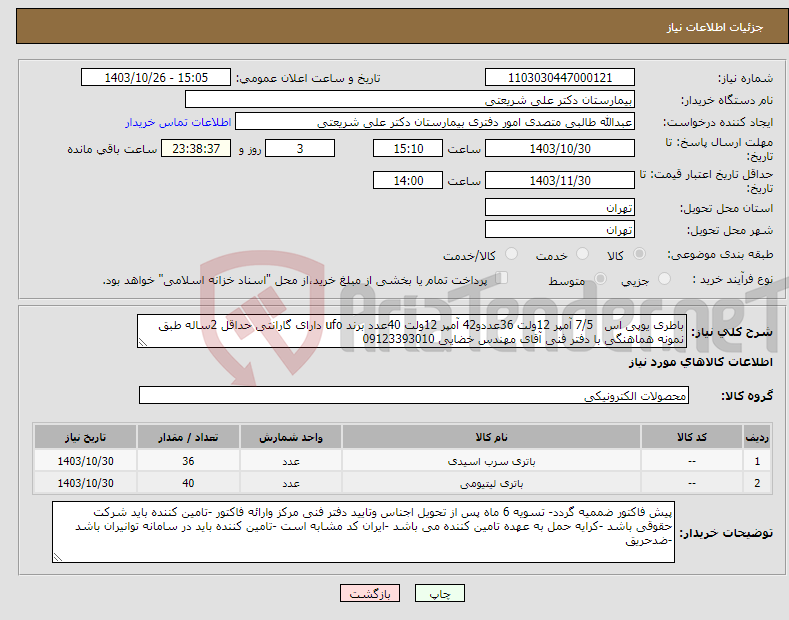
Task: Click the announcement date field 1403/10/26 - 15:05
Action: 155,78
